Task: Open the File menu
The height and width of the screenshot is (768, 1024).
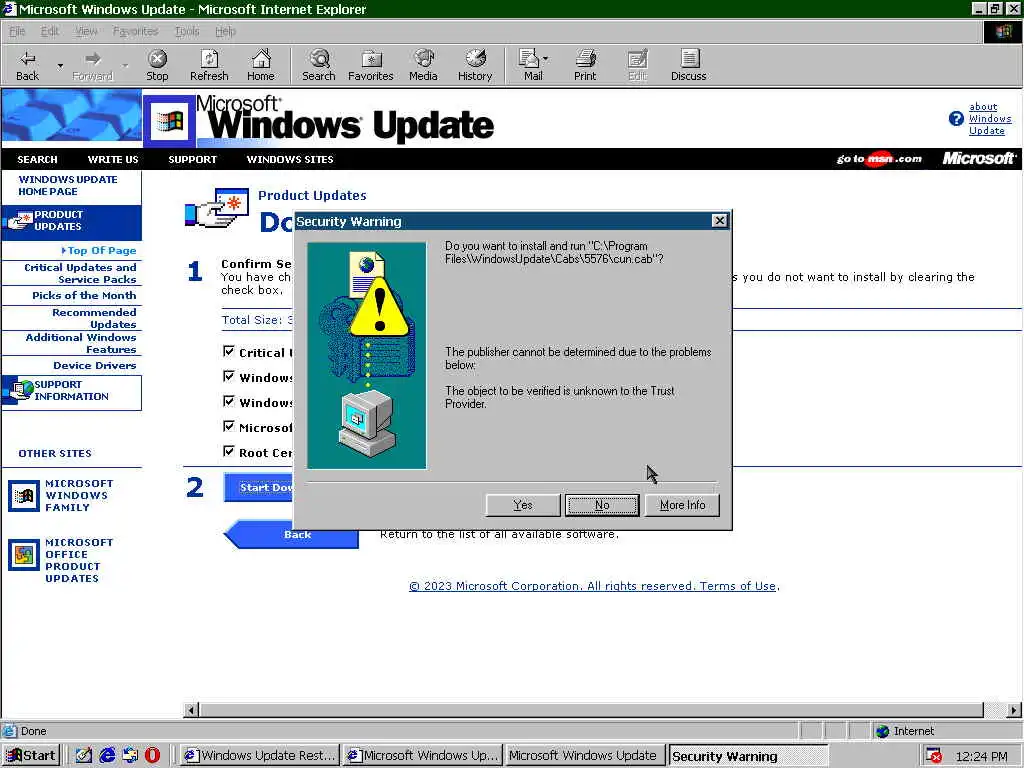Action: tap(17, 31)
